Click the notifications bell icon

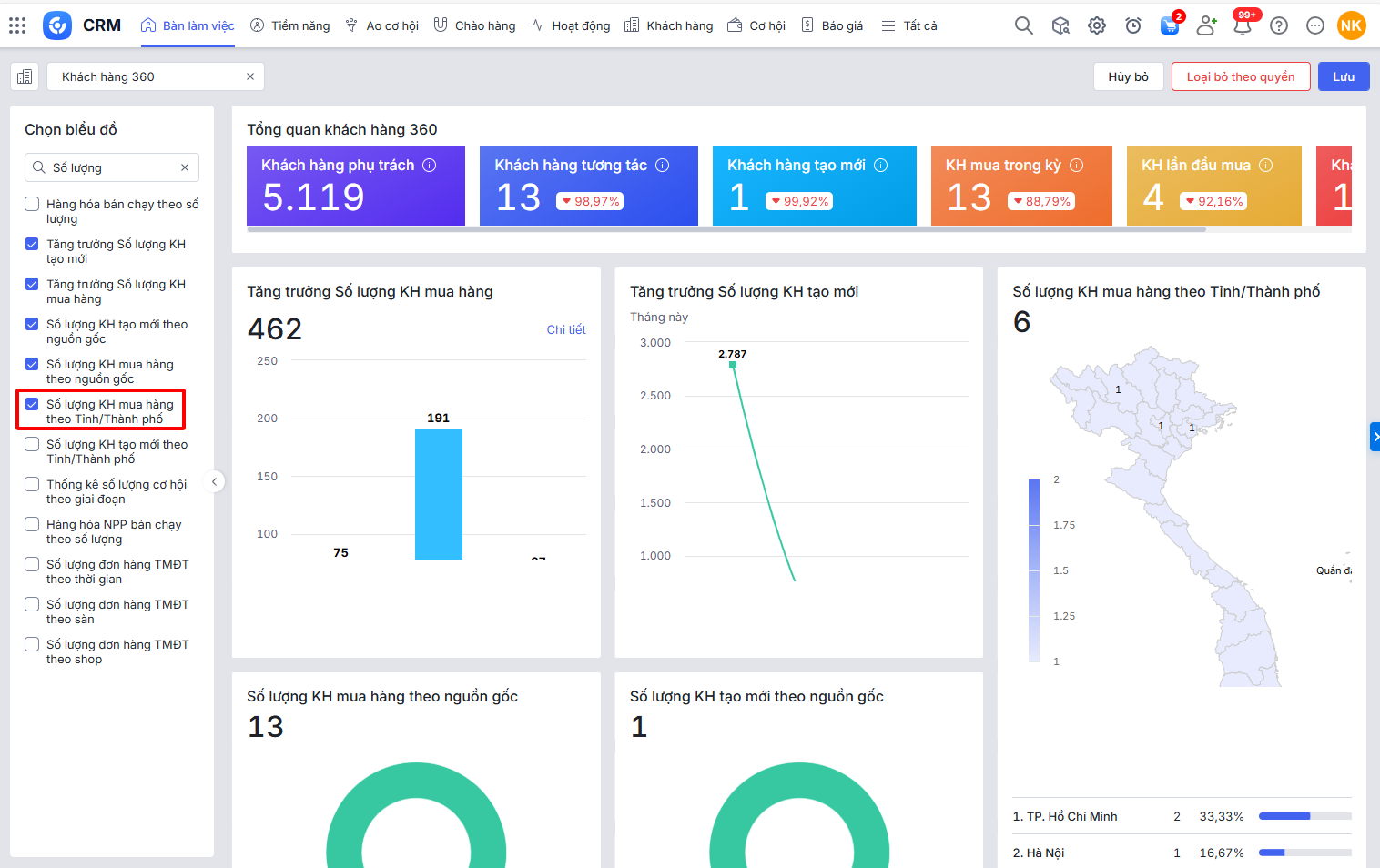pos(1243,25)
